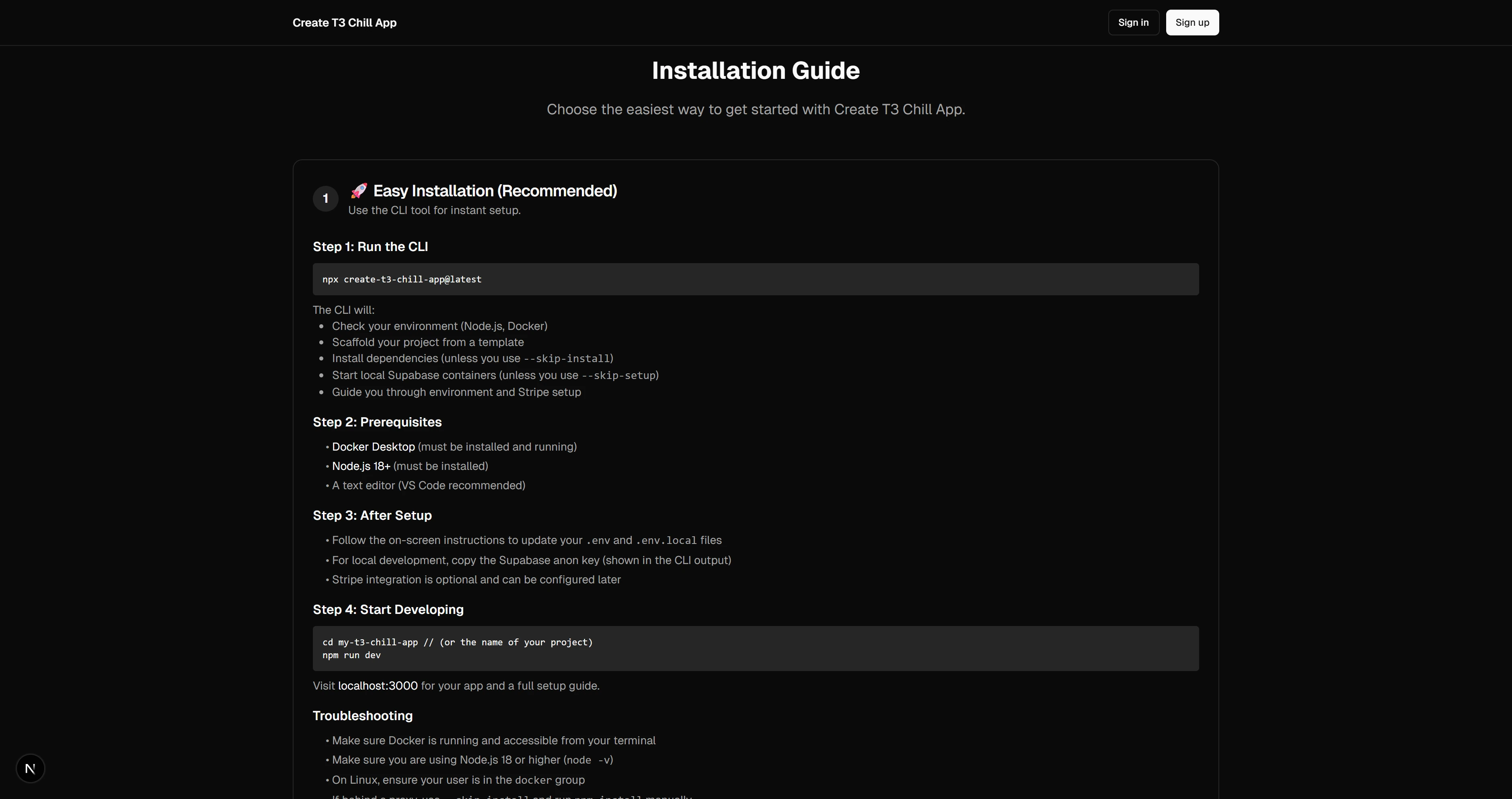
Task: Click the Troubleshooting heading
Action: [x=362, y=716]
